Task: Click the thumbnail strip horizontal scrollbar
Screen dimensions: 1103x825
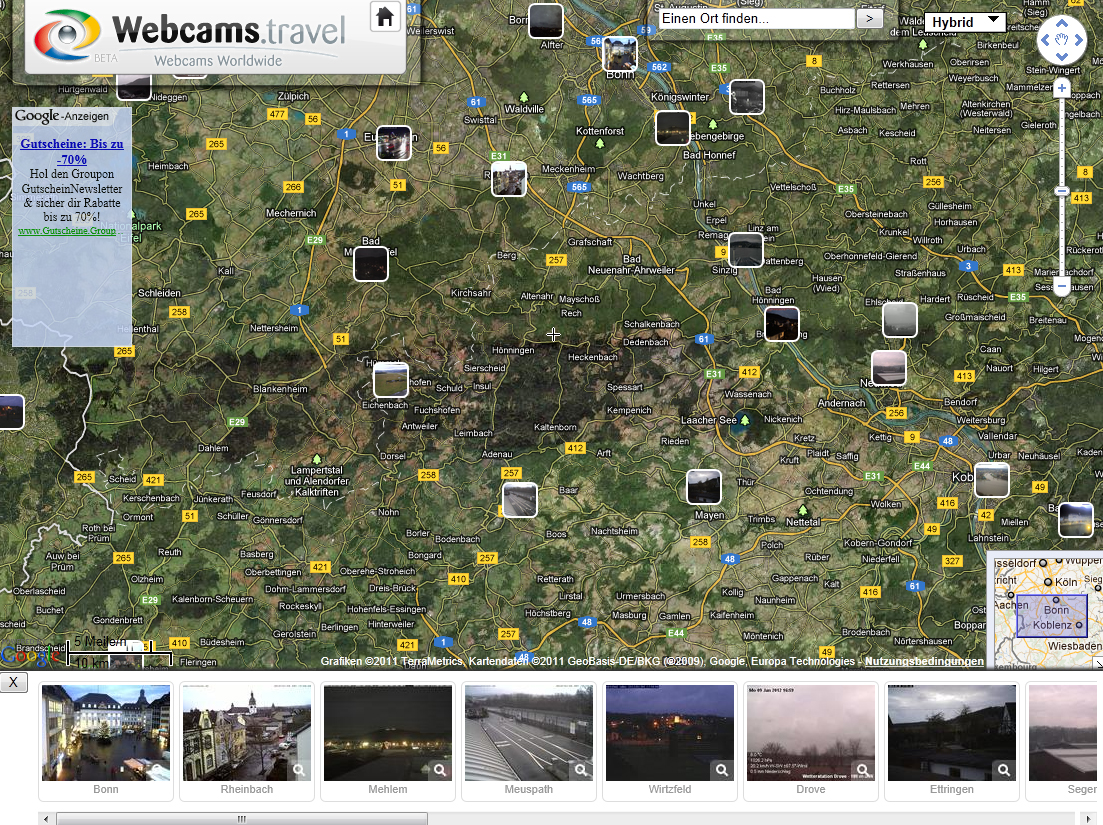Action: click(x=242, y=818)
